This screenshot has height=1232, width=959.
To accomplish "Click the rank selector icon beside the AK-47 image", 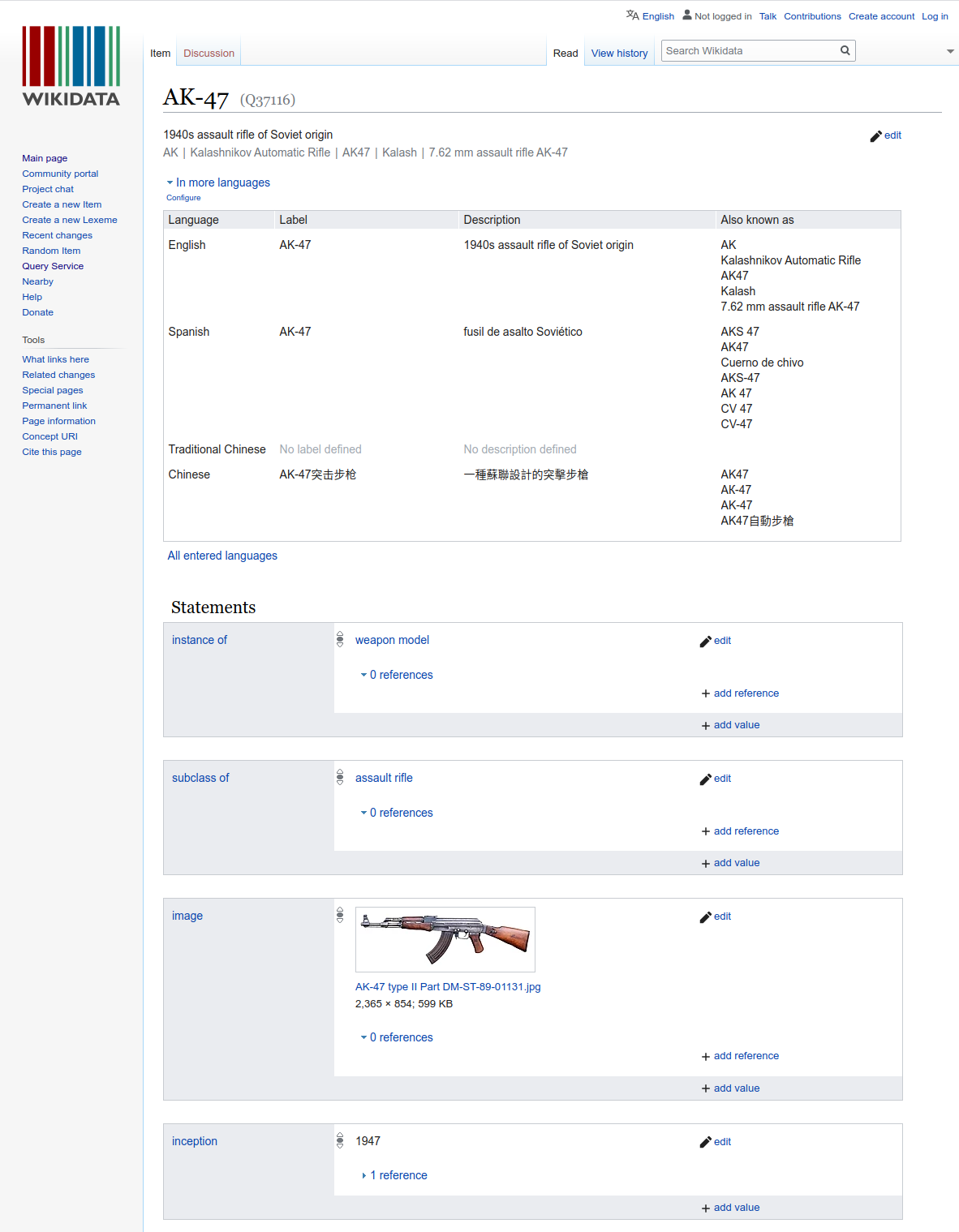I will (340, 916).
